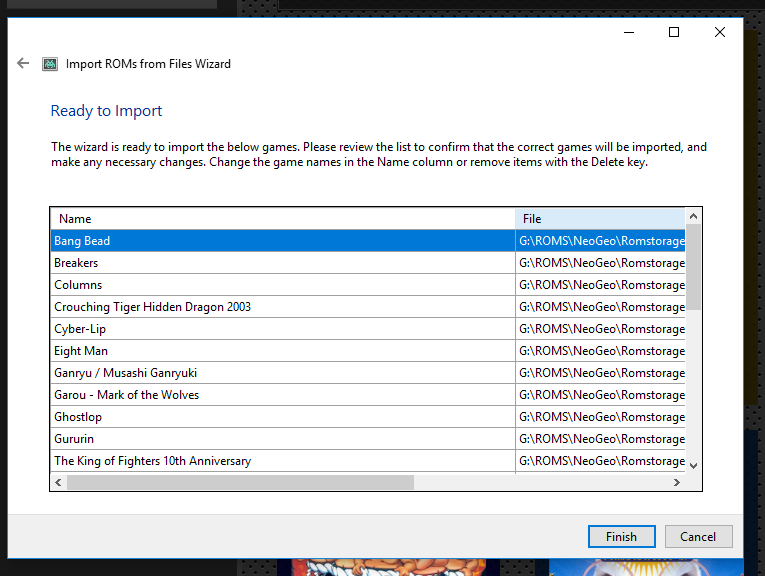Click the horizontal scrollbar thumb
Screen dimensions: 765x576
(x=241, y=482)
